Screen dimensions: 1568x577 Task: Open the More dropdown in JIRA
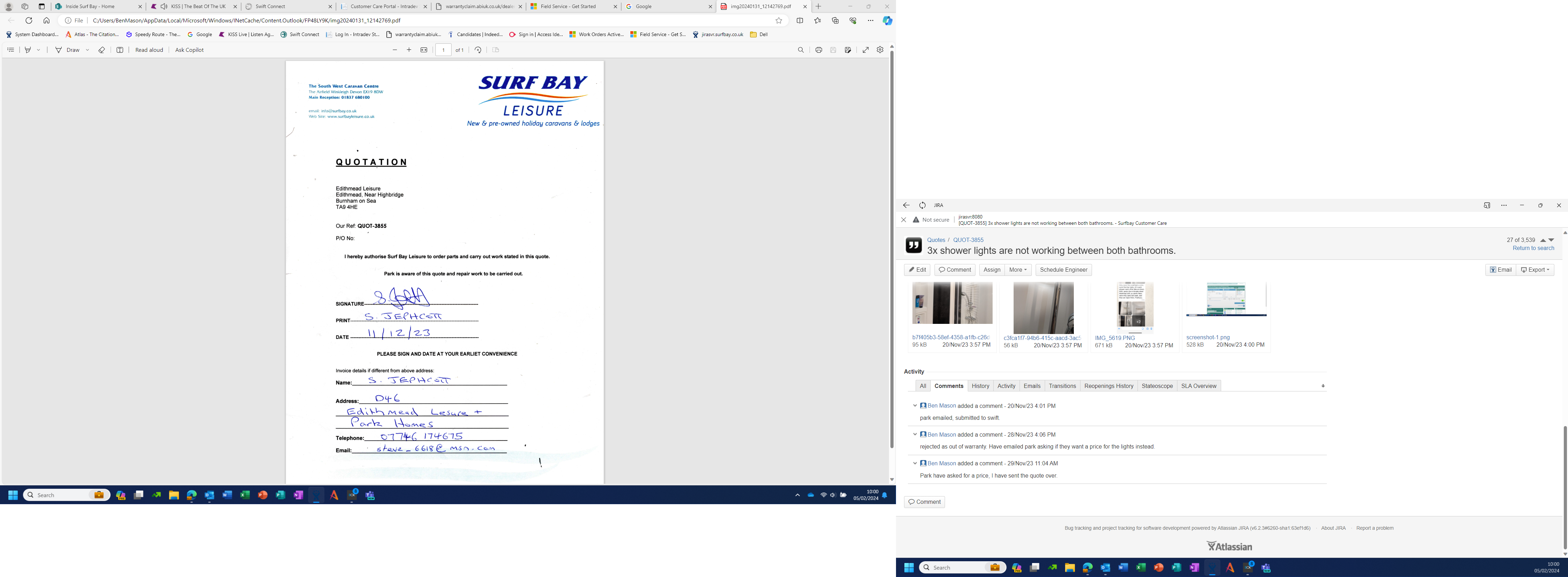(x=1018, y=270)
